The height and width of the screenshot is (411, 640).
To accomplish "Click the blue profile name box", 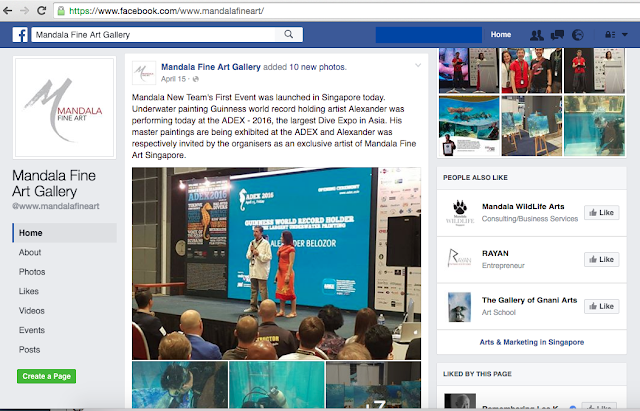I will coord(429,35).
